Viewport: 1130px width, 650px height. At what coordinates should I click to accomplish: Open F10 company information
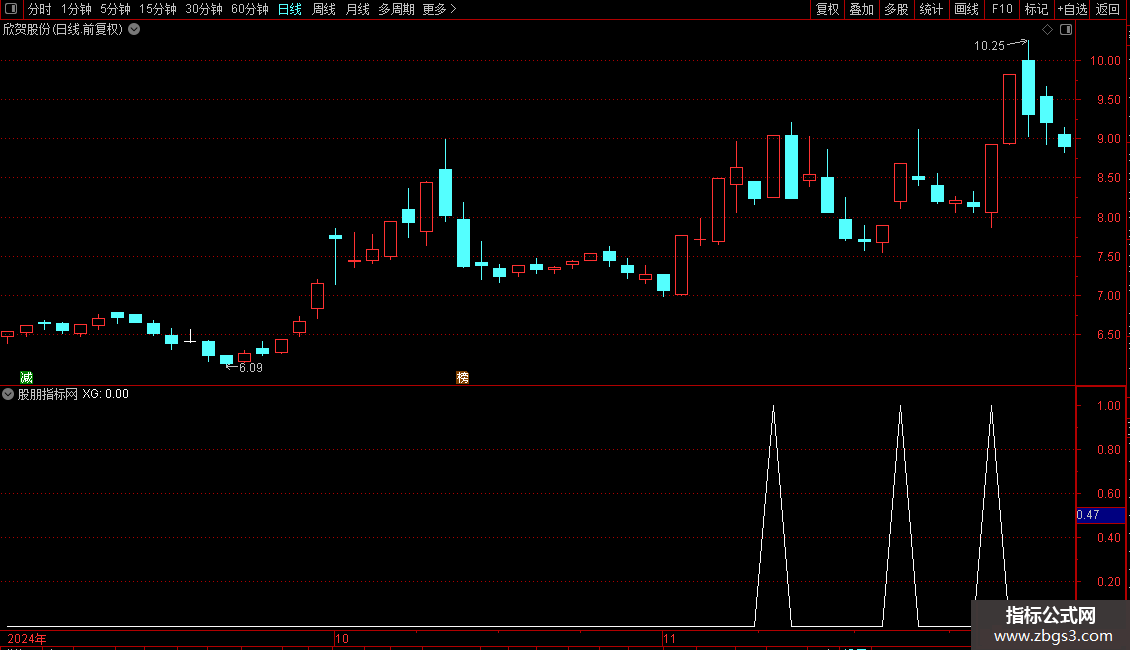tap(1002, 9)
